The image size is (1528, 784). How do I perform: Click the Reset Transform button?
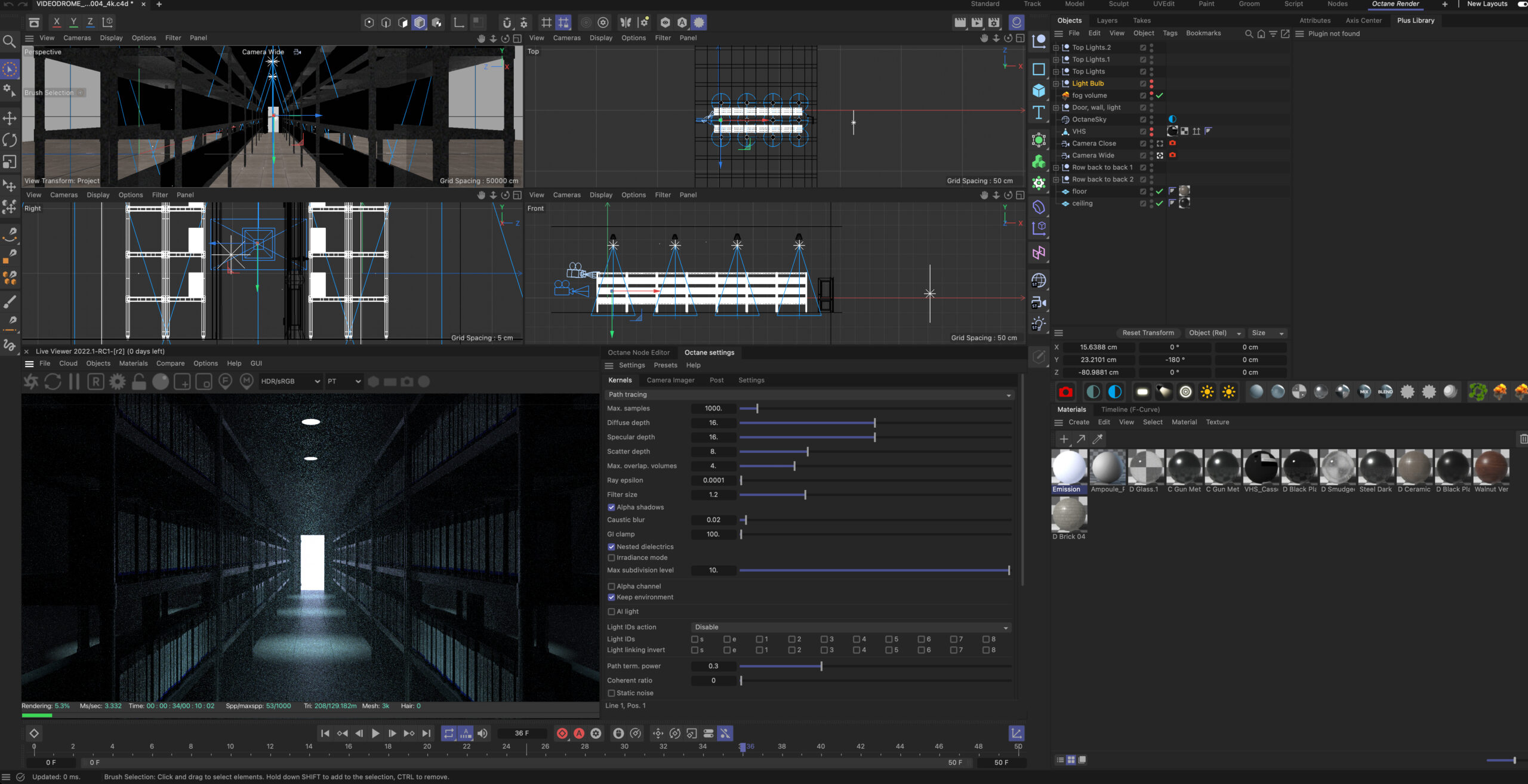coord(1147,333)
